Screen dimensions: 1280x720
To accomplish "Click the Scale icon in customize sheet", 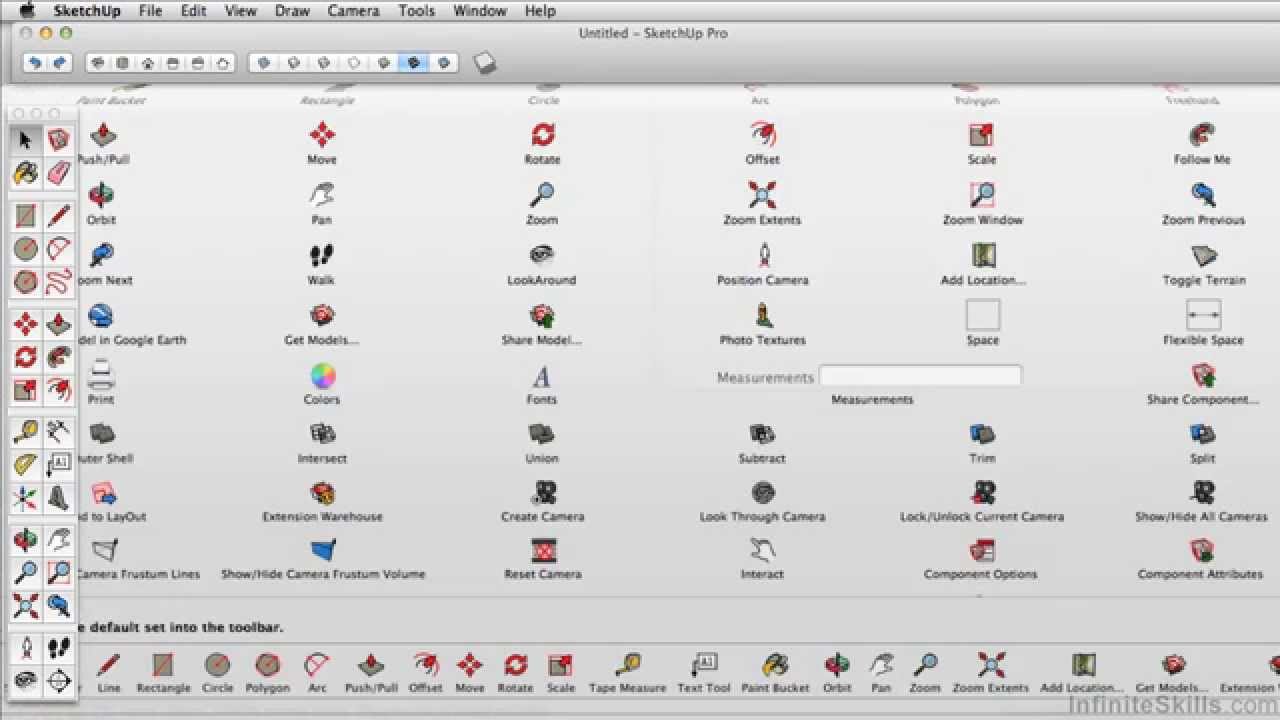I will pyautogui.click(x=982, y=134).
